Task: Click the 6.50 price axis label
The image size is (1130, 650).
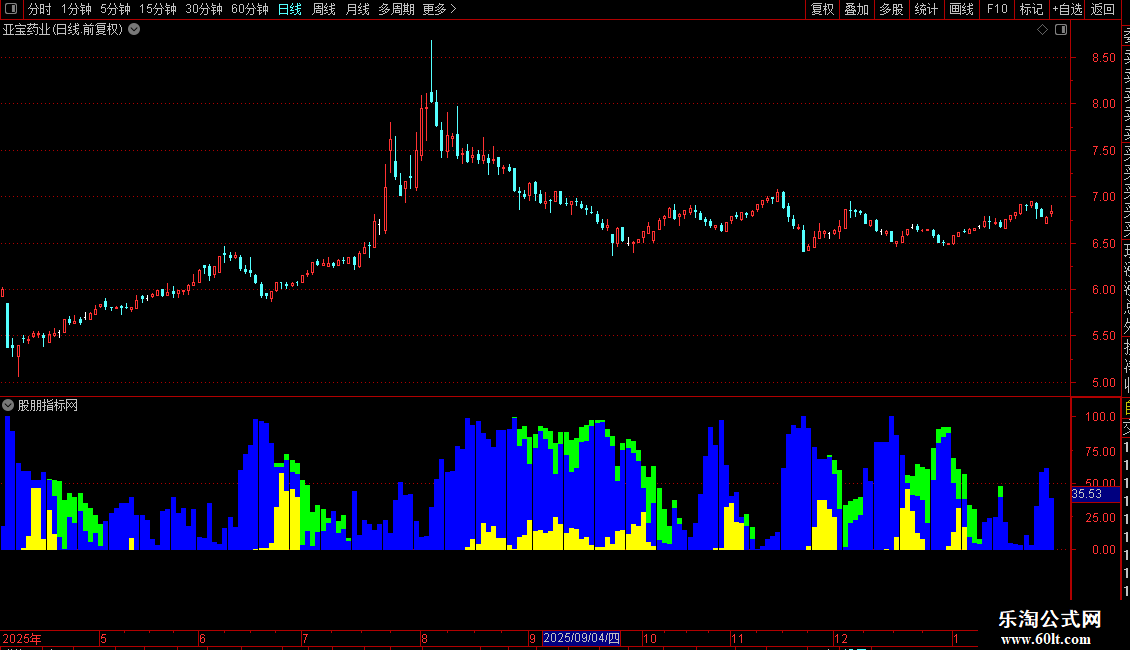Action: click(1103, 244)
